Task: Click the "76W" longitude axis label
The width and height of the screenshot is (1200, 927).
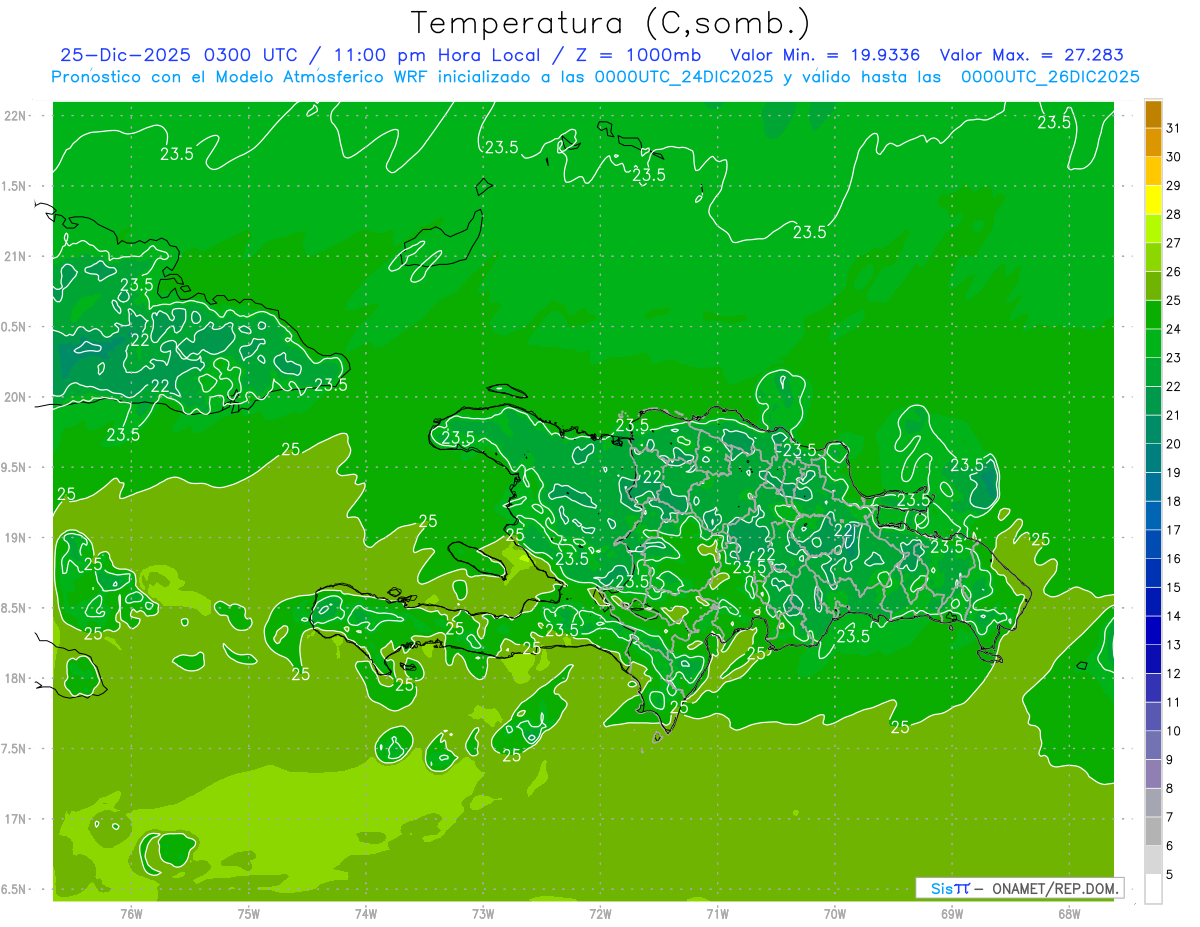Action: pos(131,913)
